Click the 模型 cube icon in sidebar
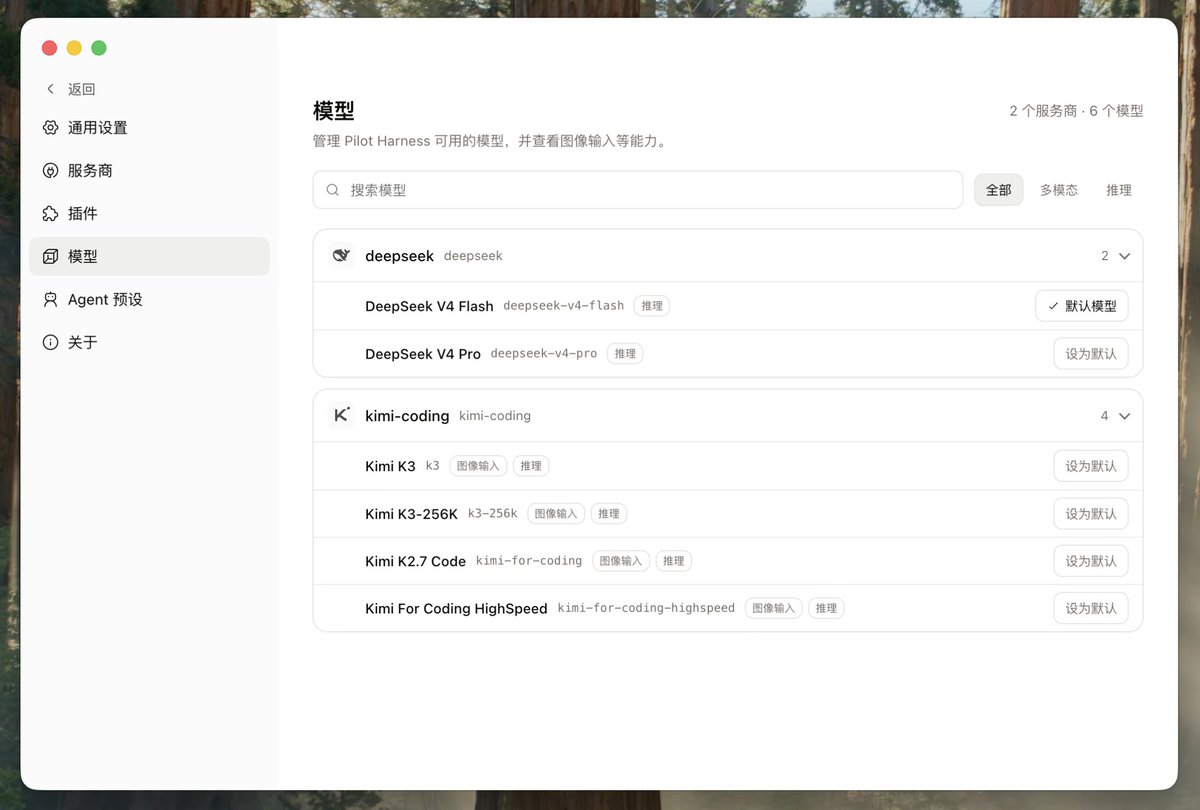This screenshot has height=810, width=1200. 50,257
